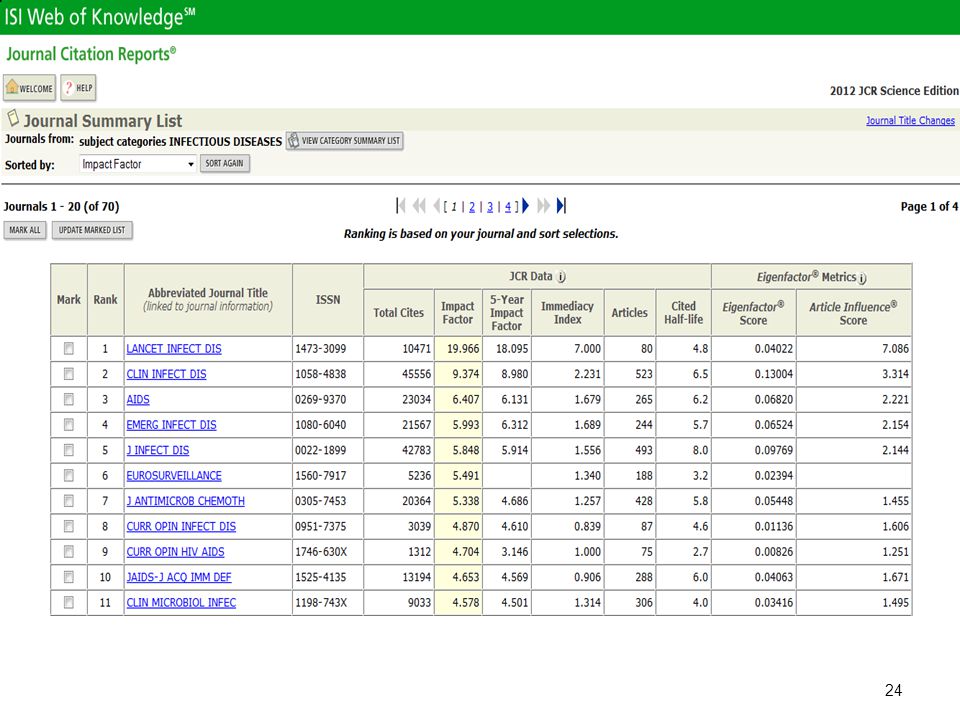The image size is (960, 720).
Task: Click the 5-Year Impact Factor header
Action: point(506,312)
